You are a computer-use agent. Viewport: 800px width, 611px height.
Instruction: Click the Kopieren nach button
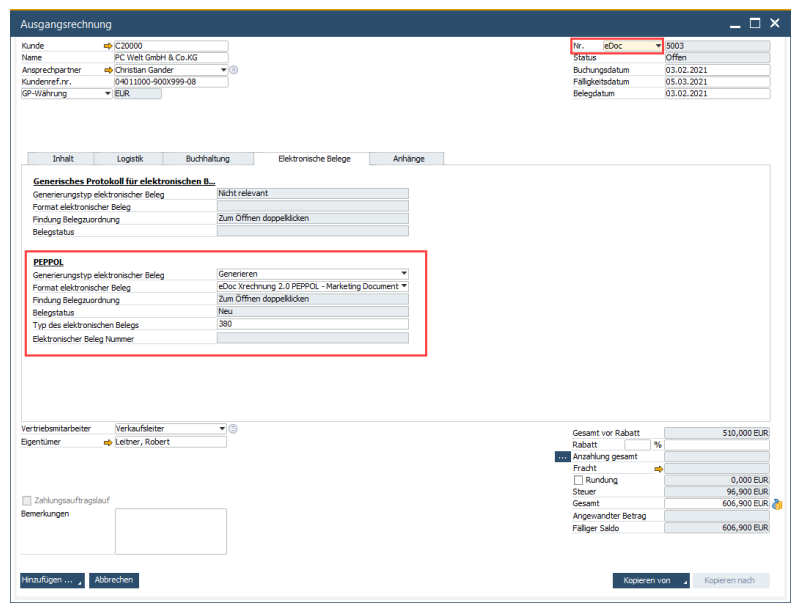729,581
